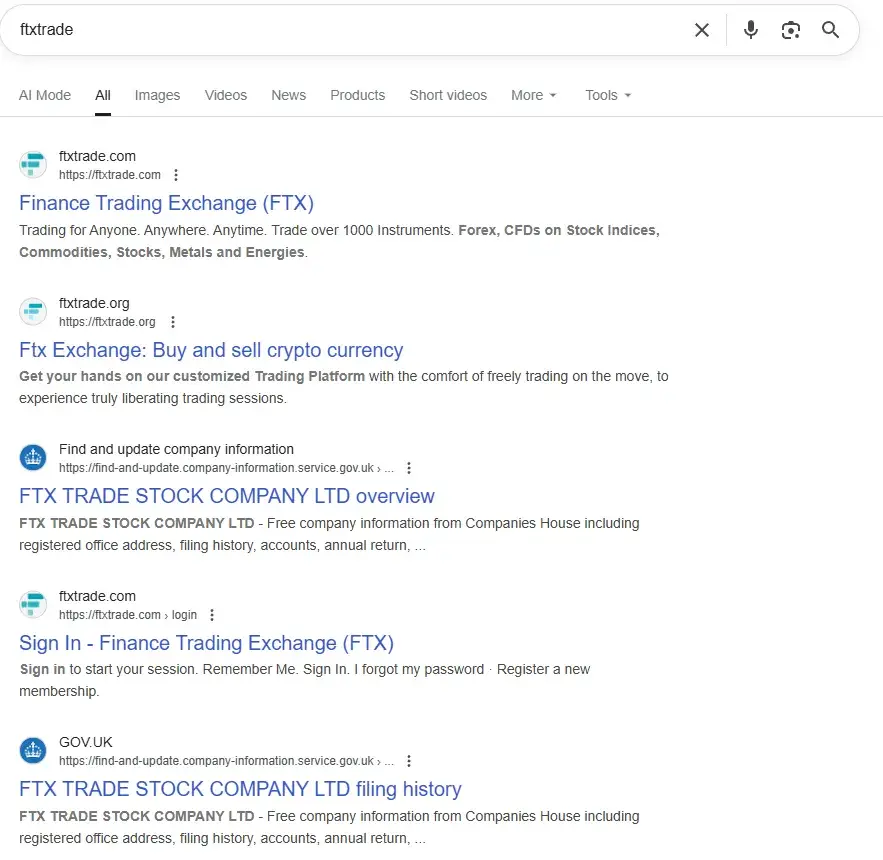Open Google Lens image search icon

(x=791, y=30)
